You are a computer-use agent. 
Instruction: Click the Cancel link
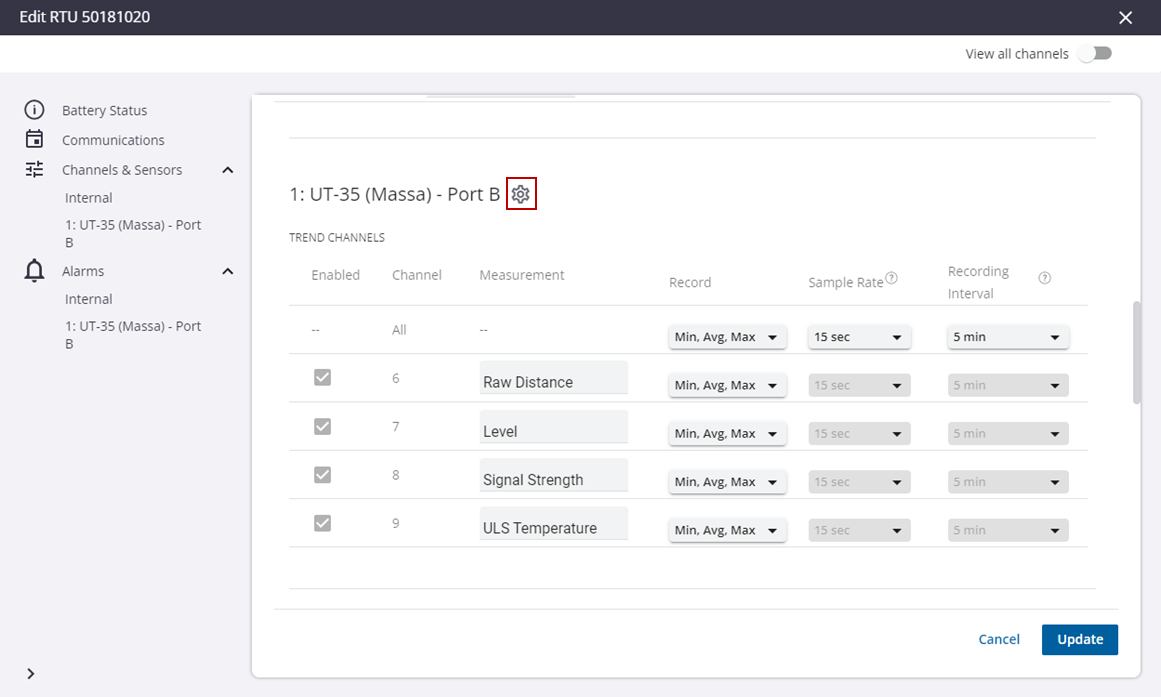999,639
